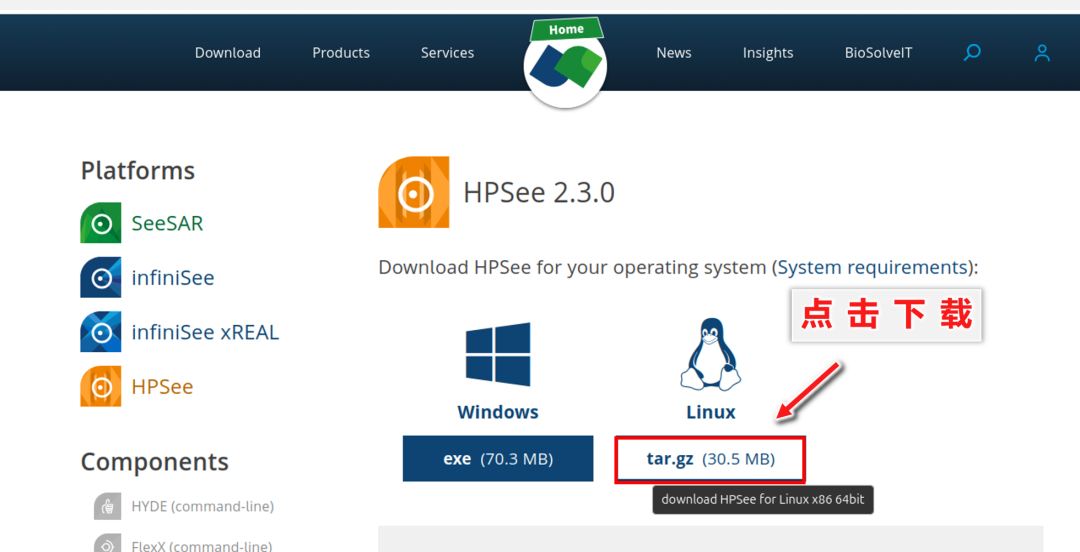Open the HPSee platform link
Screen dimensions: 1080x552
pos(163,387)
